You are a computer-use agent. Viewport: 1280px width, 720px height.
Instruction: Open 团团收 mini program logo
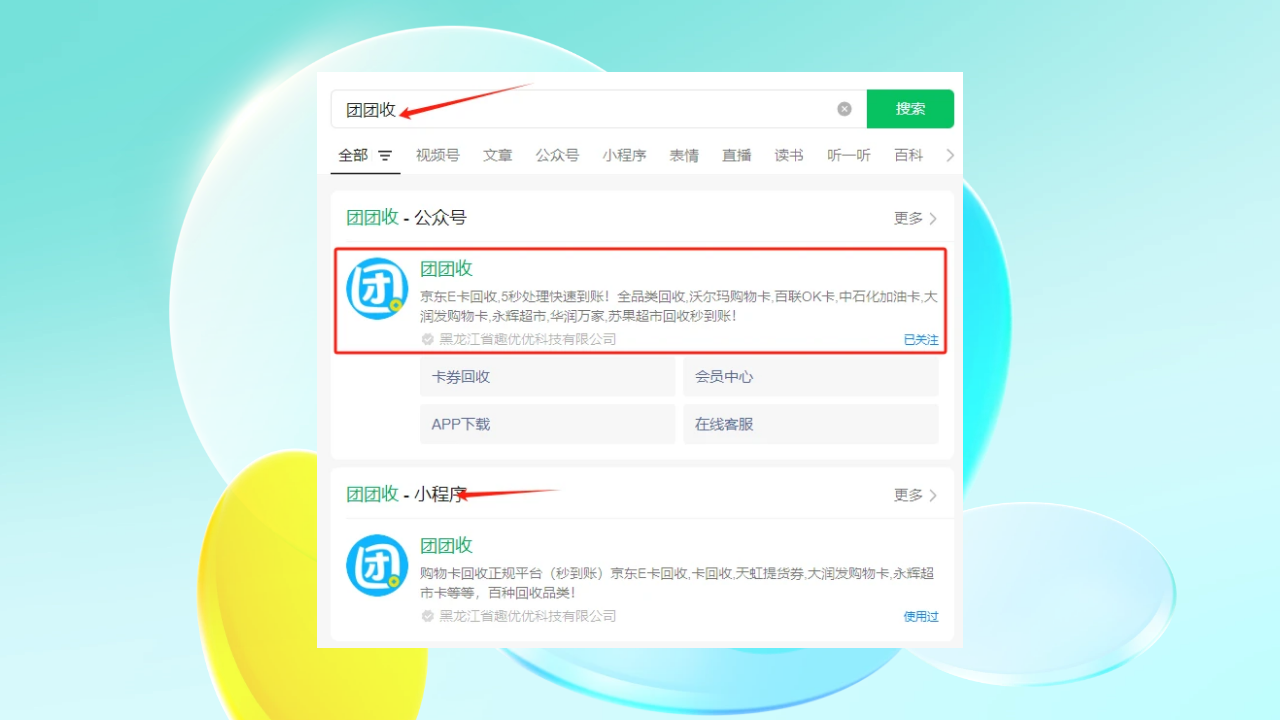click(x=377, y=566)
